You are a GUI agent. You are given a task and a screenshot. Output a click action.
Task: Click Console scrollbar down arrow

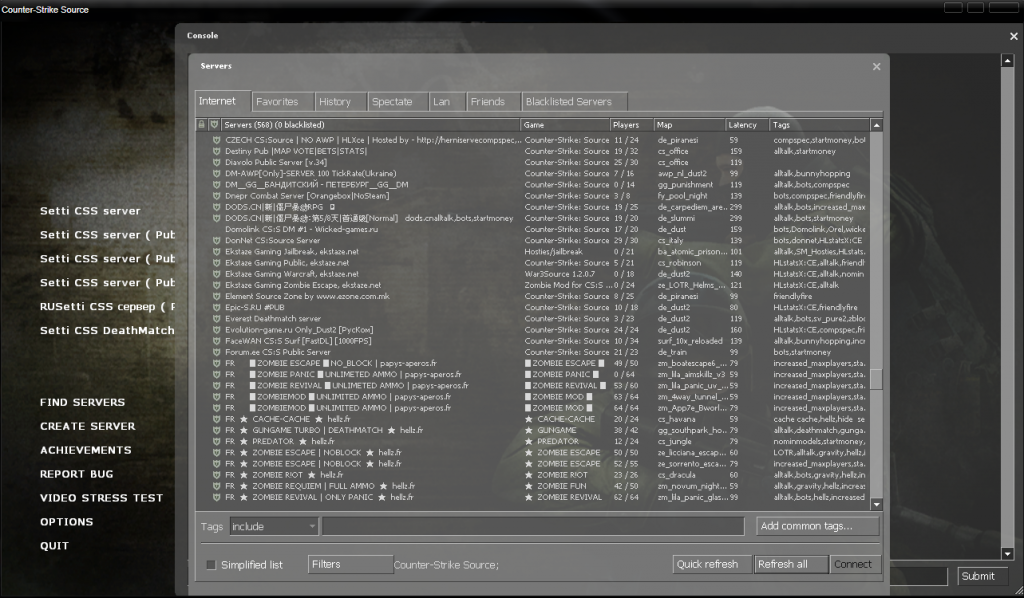[1007, 554]
